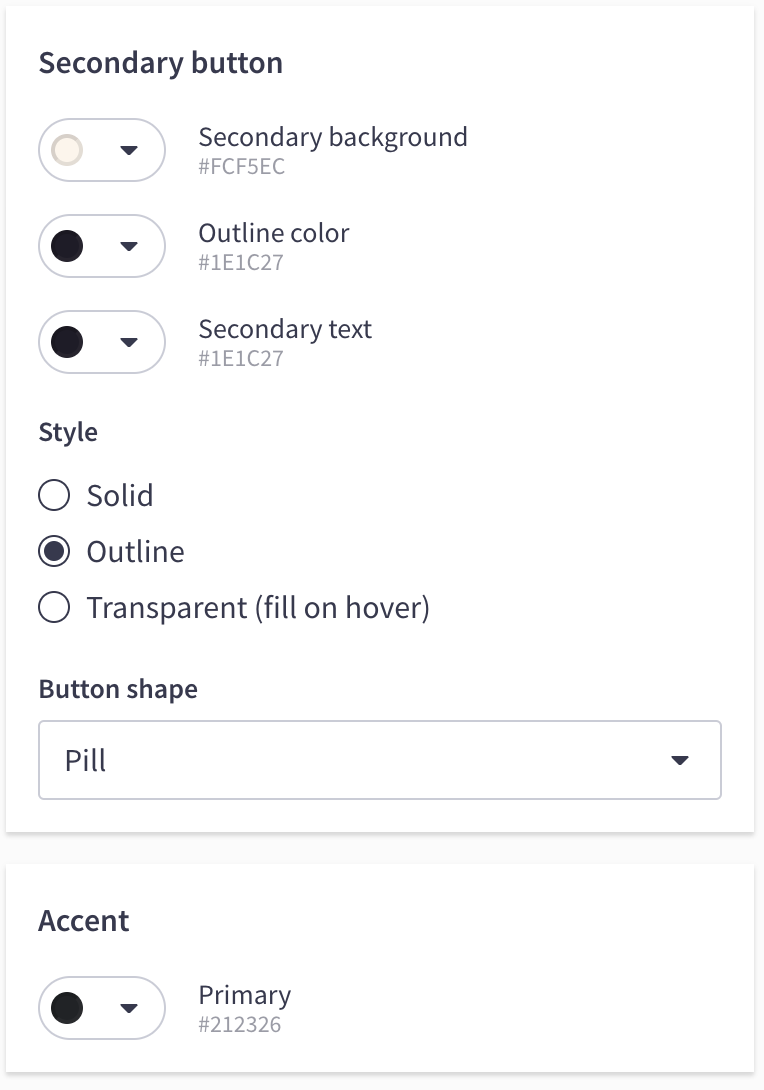Screen dimensions: 764x1090
Task: Click the #FCF5EC hex code text
Action: click(x=241, y=167)
